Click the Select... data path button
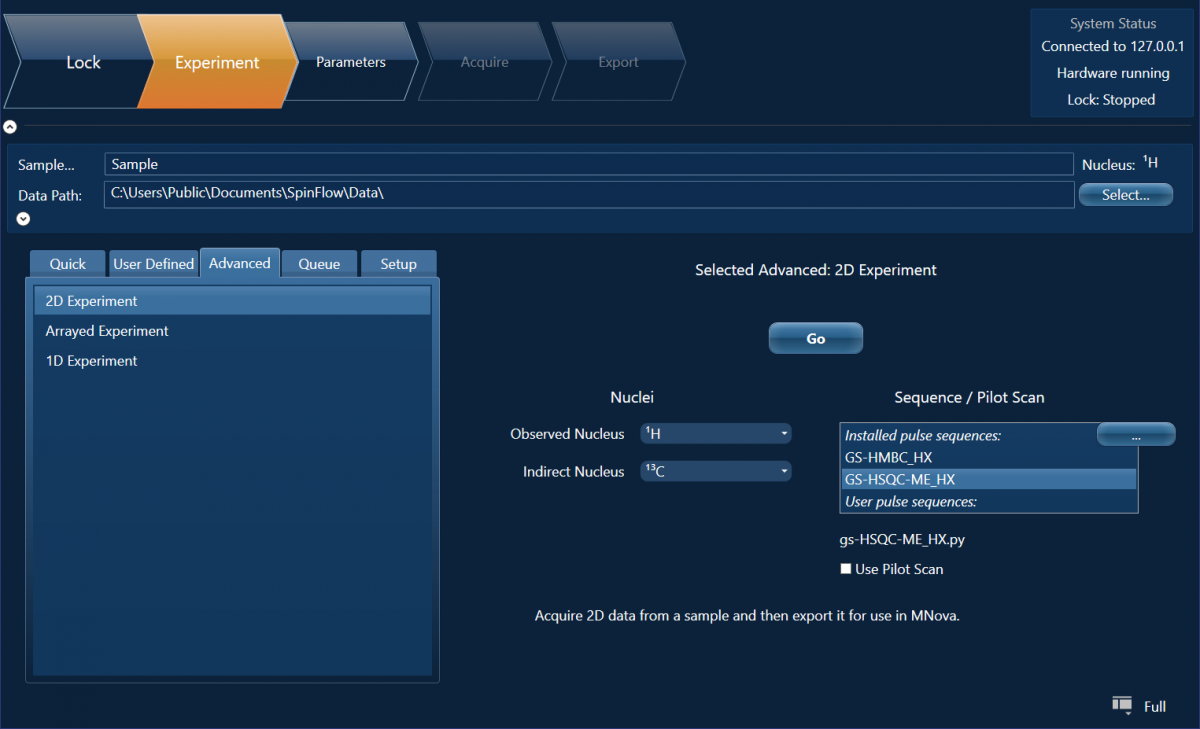The width and height of the screenshot is (1200, 729). click(1125, 195)
